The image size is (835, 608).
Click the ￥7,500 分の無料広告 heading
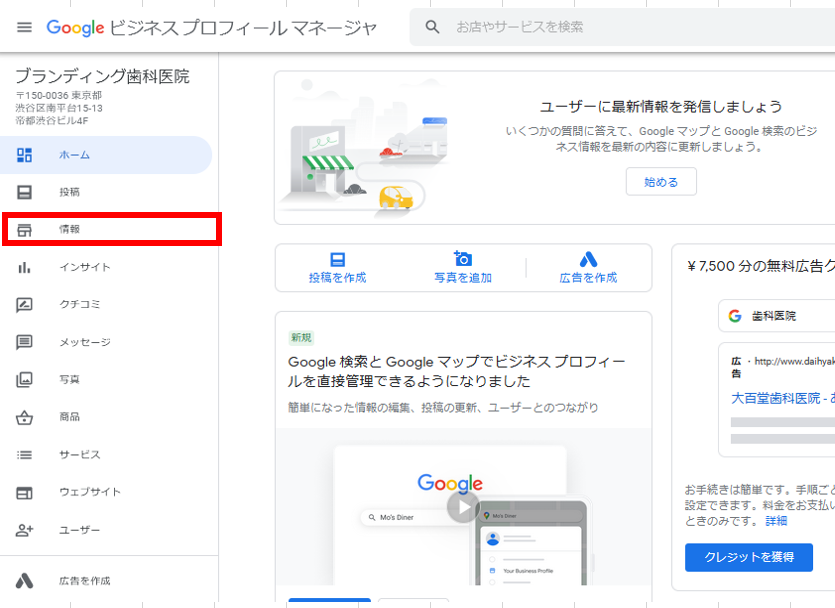point(761,266)
